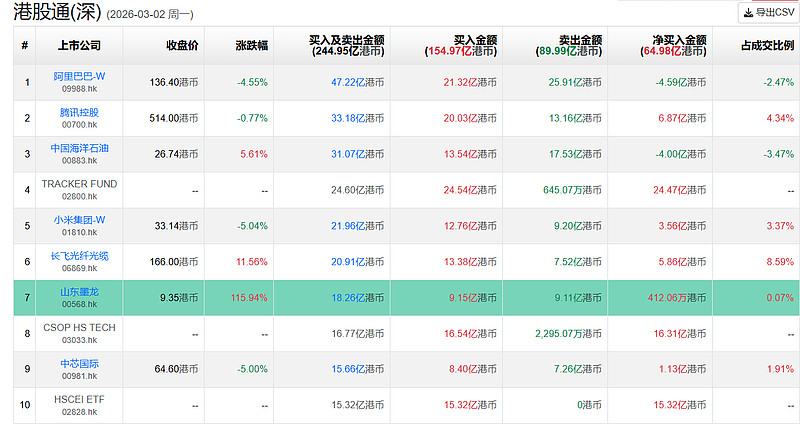This screenshot has height=425, width=800.
Task: Click buy amount 24.54亿港币
Action: coord(470,190)
